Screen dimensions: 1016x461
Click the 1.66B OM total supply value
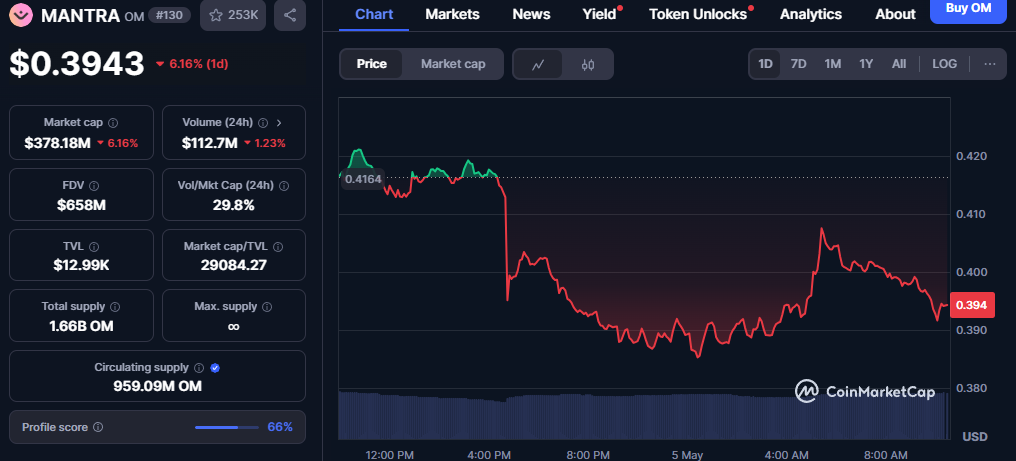[x=81, y=326]
